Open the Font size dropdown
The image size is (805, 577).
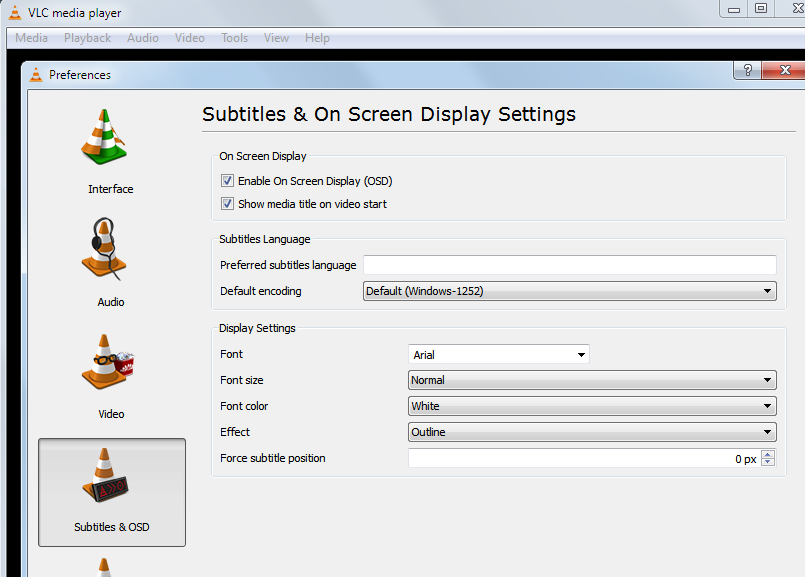tap(592, 380)
